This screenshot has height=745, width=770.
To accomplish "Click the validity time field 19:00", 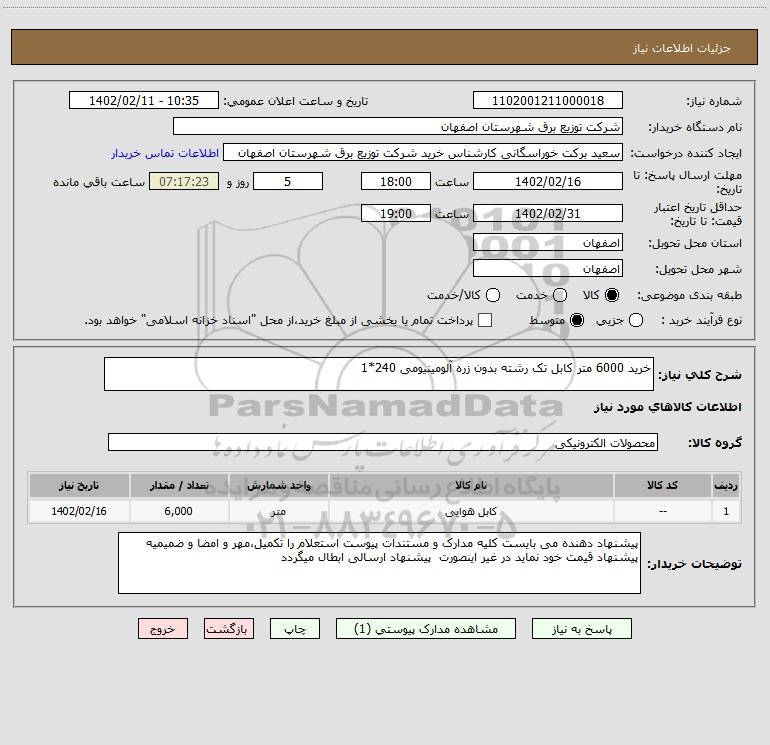I will pyautogui.click(x=396, y=214).
